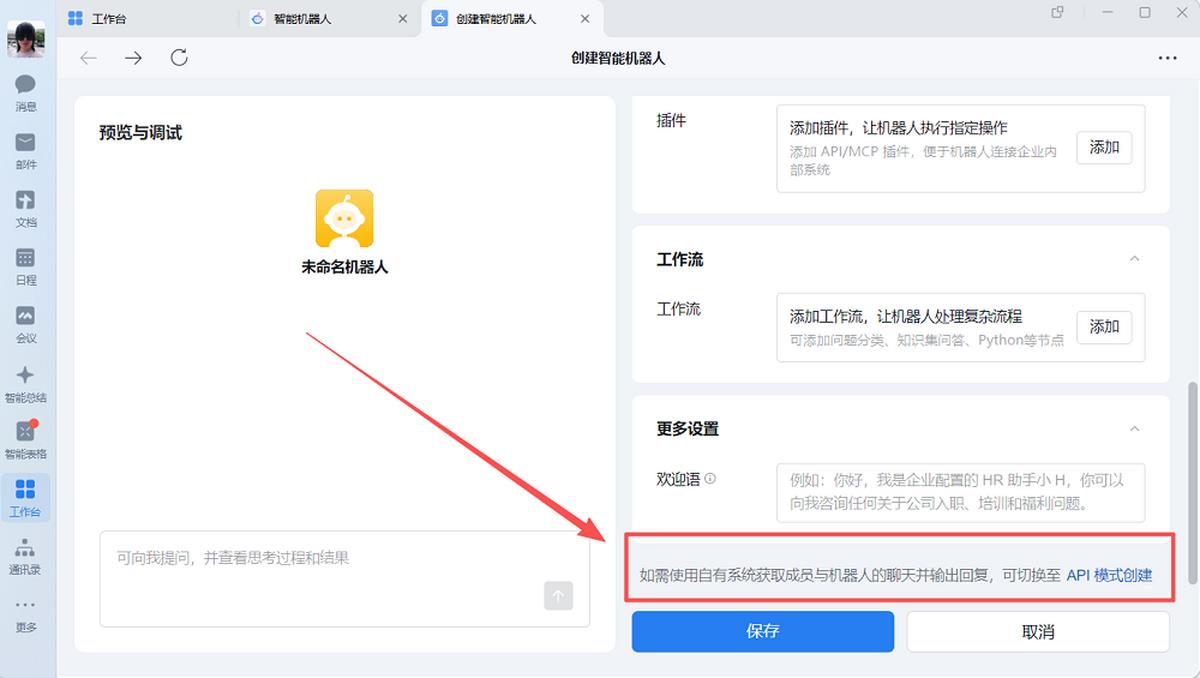Click the send arrow in chat box

pyautogui.click(x=558, y=596)
